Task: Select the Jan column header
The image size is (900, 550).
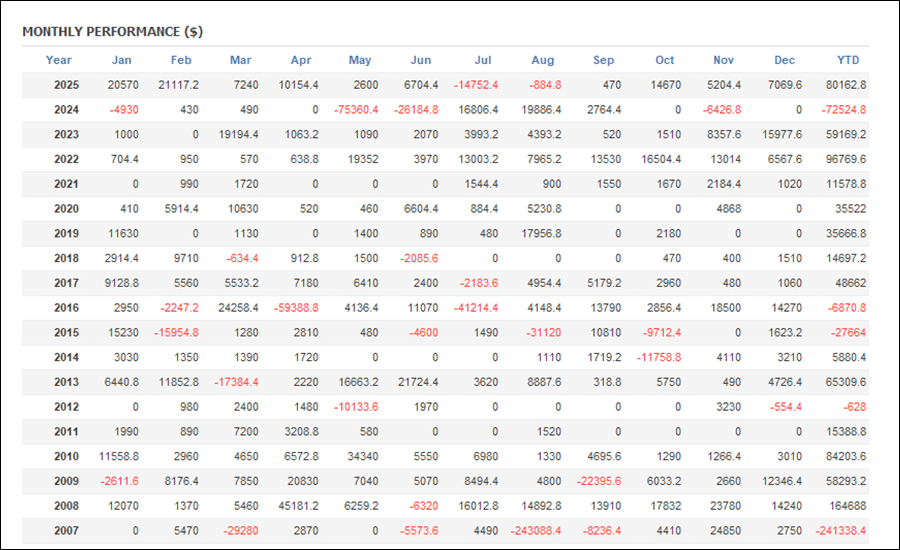Action: click(121, 60)
